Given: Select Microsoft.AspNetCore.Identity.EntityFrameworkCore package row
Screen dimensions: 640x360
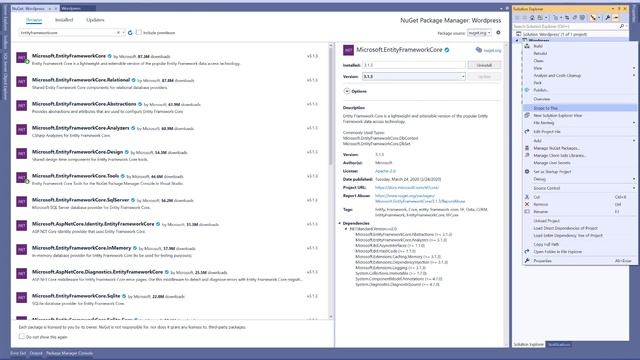Looking at the screenshot, I should 170,227.
